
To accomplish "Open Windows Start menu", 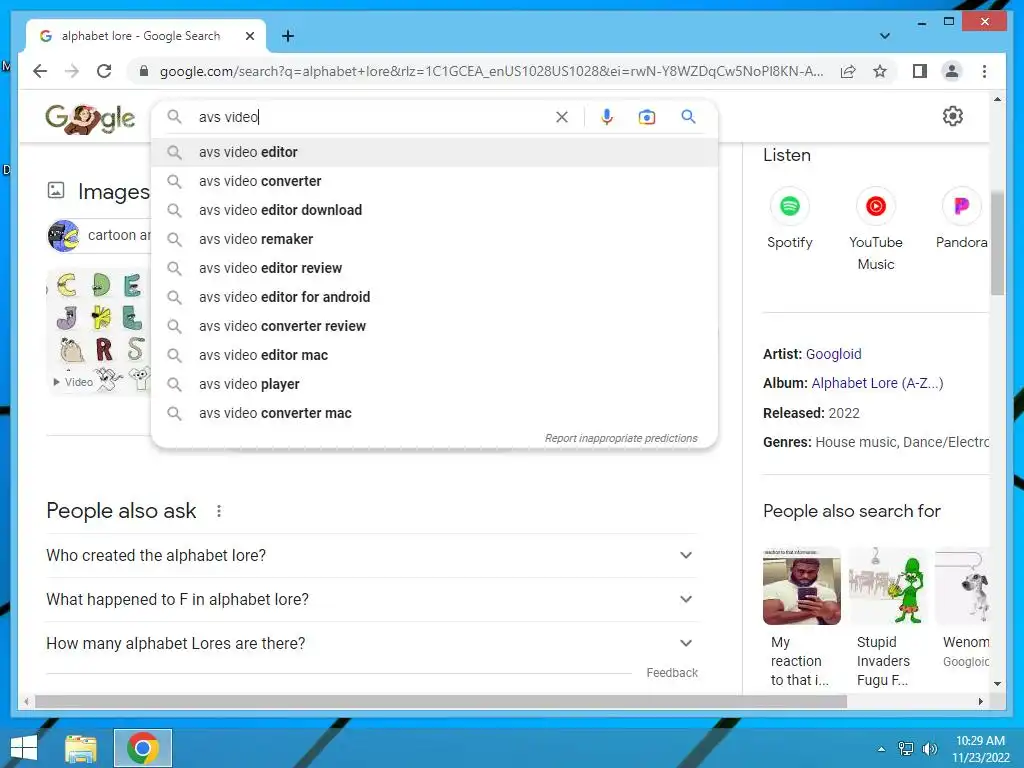I will coord(24,748).
